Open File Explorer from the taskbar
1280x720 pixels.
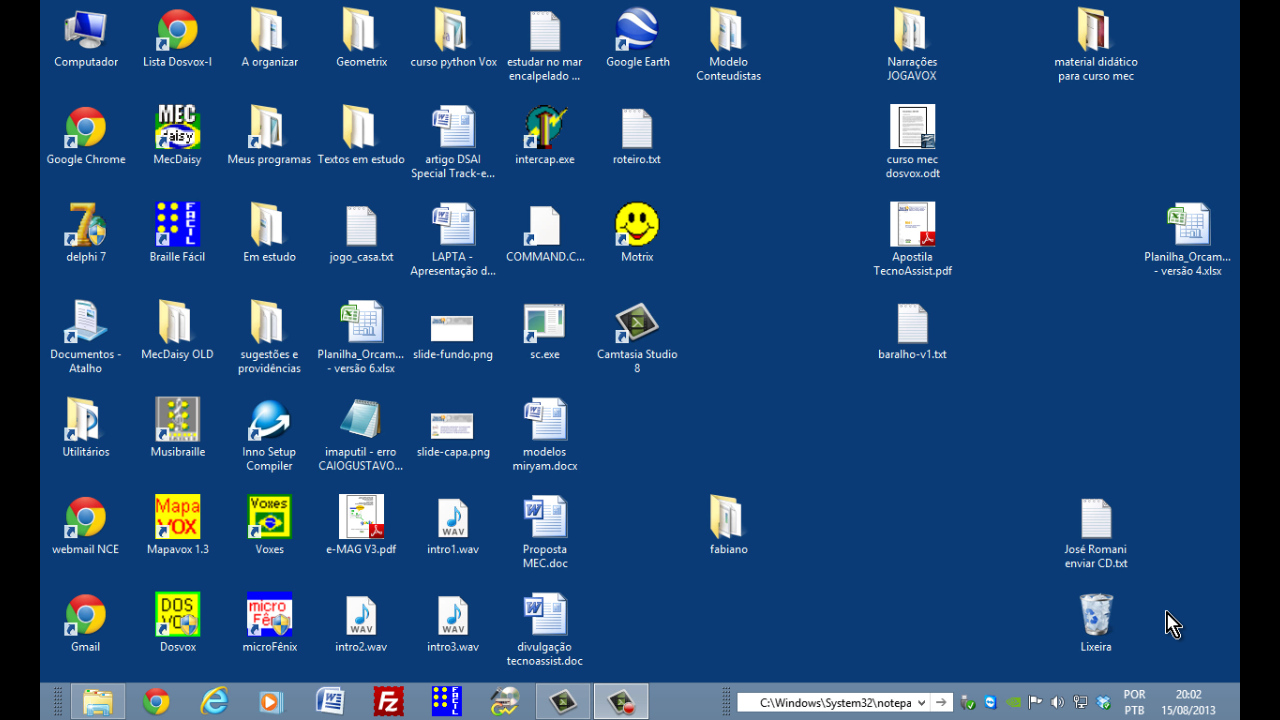98,702
